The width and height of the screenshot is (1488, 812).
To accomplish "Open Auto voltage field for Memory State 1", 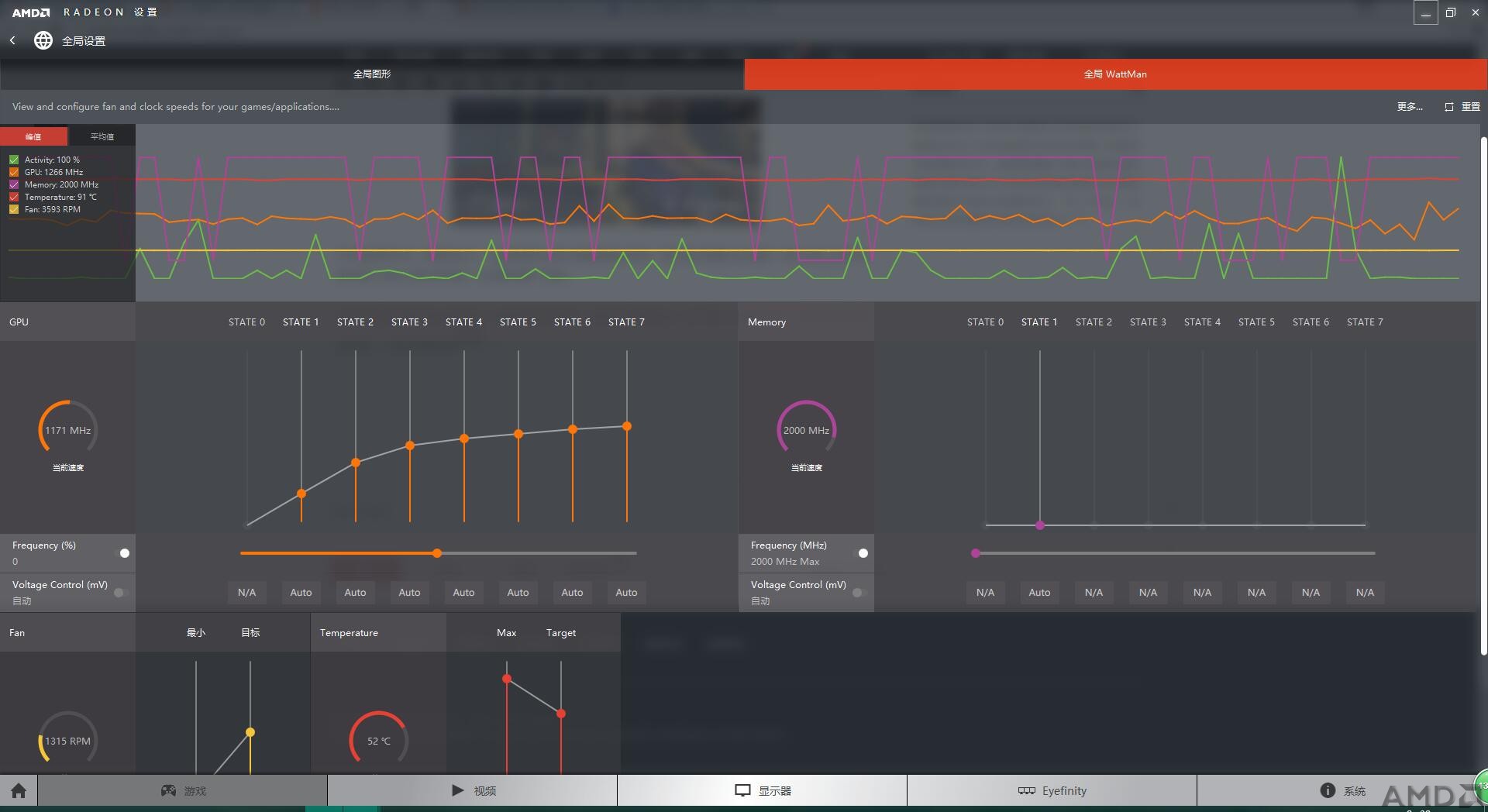I will pyautogui.click(x=1039, y=593).
